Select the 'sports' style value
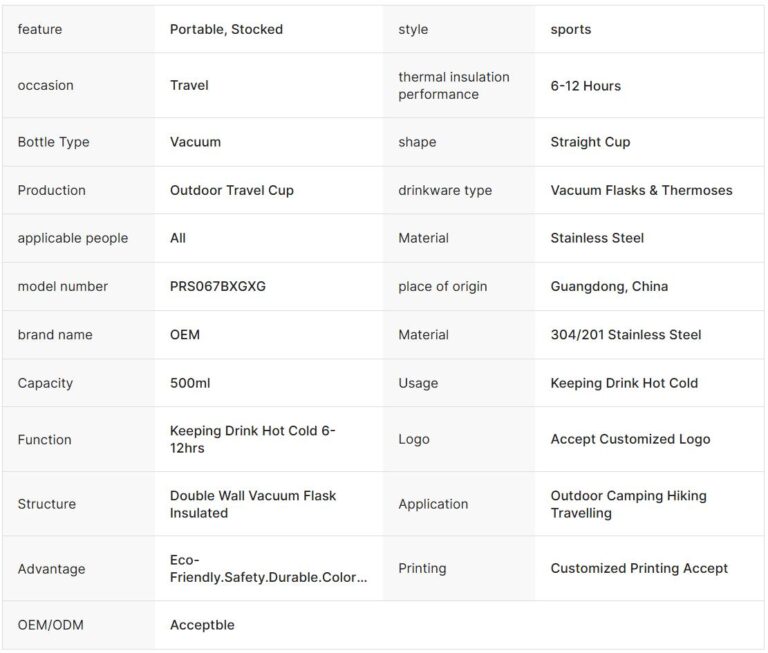768x653 pixels. tap(570, 29)
